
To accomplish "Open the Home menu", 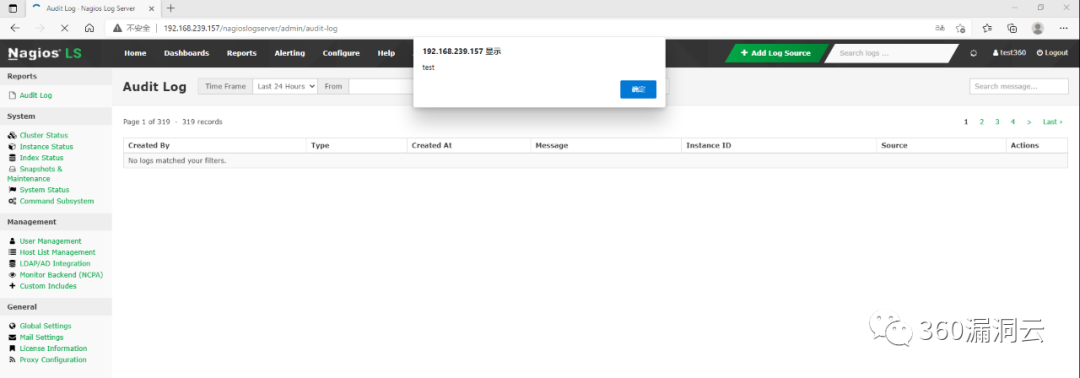I will click(x=135, y=53).
